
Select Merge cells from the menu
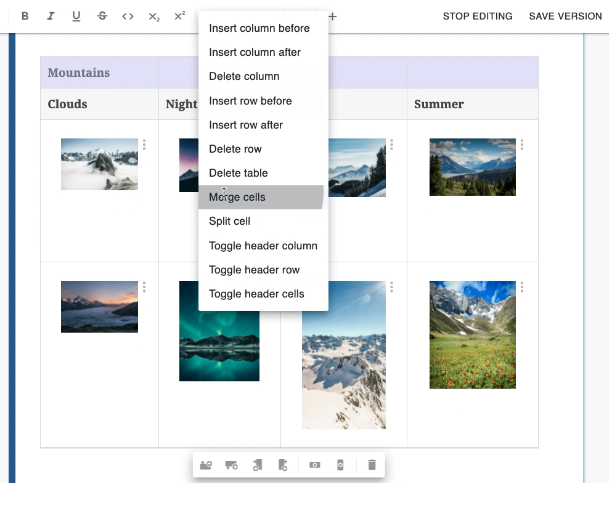click(237, 197)
